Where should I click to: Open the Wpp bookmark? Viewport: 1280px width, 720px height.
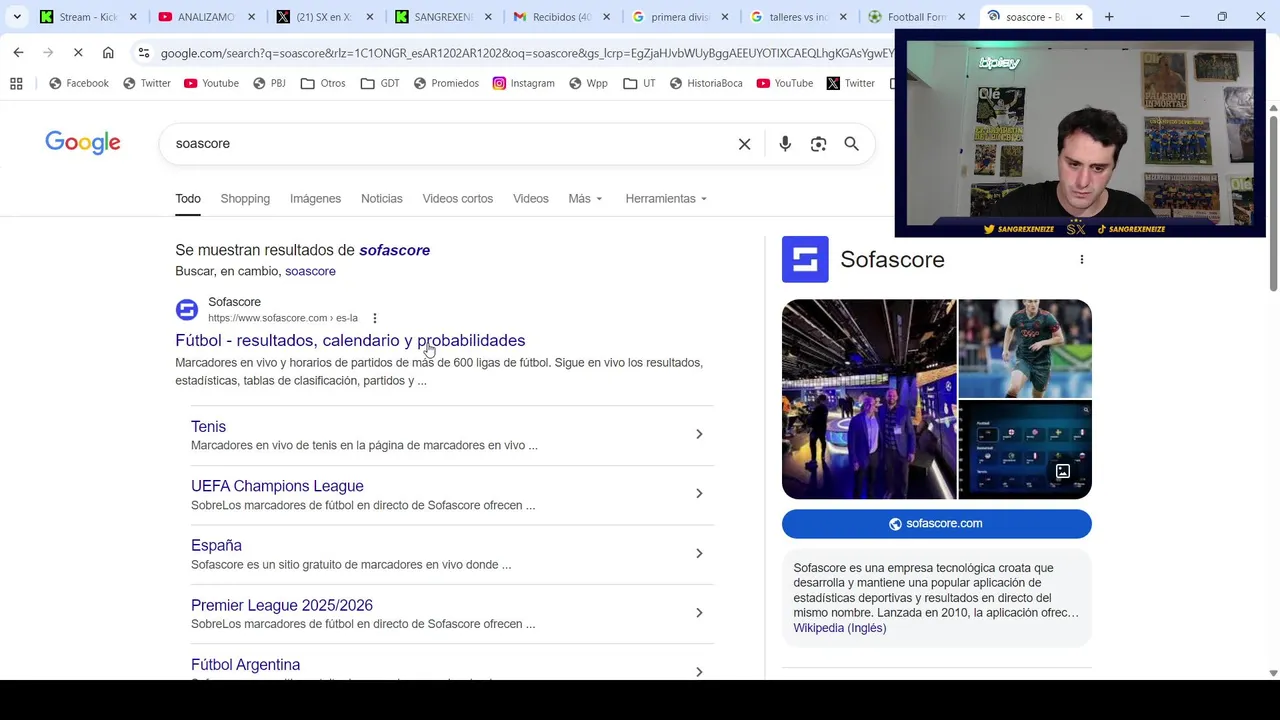(588, 83)
